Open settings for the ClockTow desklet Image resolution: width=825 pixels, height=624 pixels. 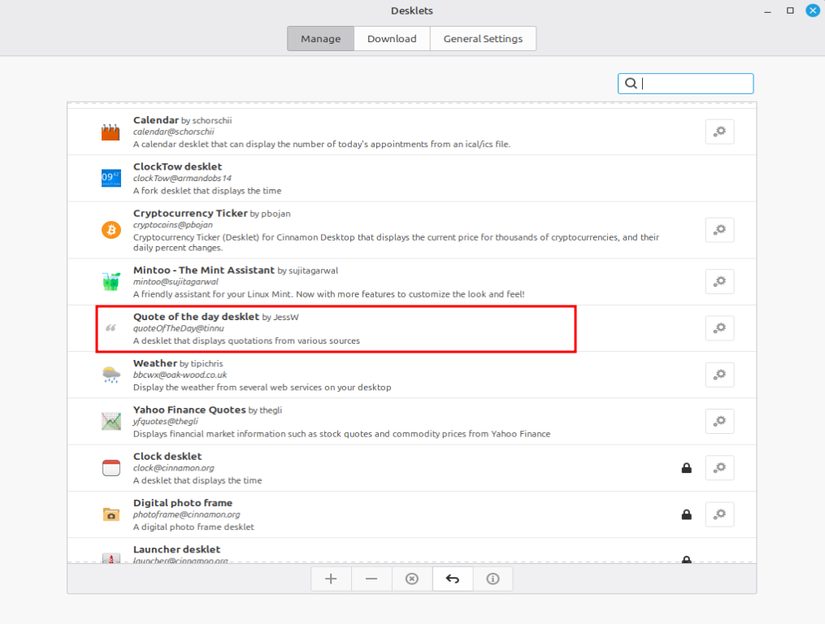click(719, 177)
